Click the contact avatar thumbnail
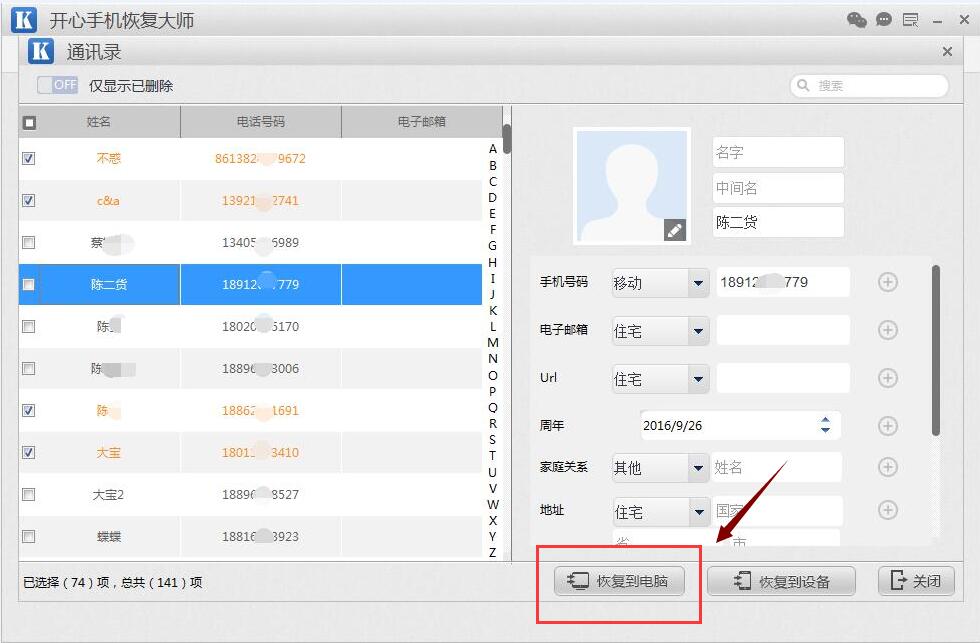This screenshot has width=980, height=643. click(x=632, y=186)
